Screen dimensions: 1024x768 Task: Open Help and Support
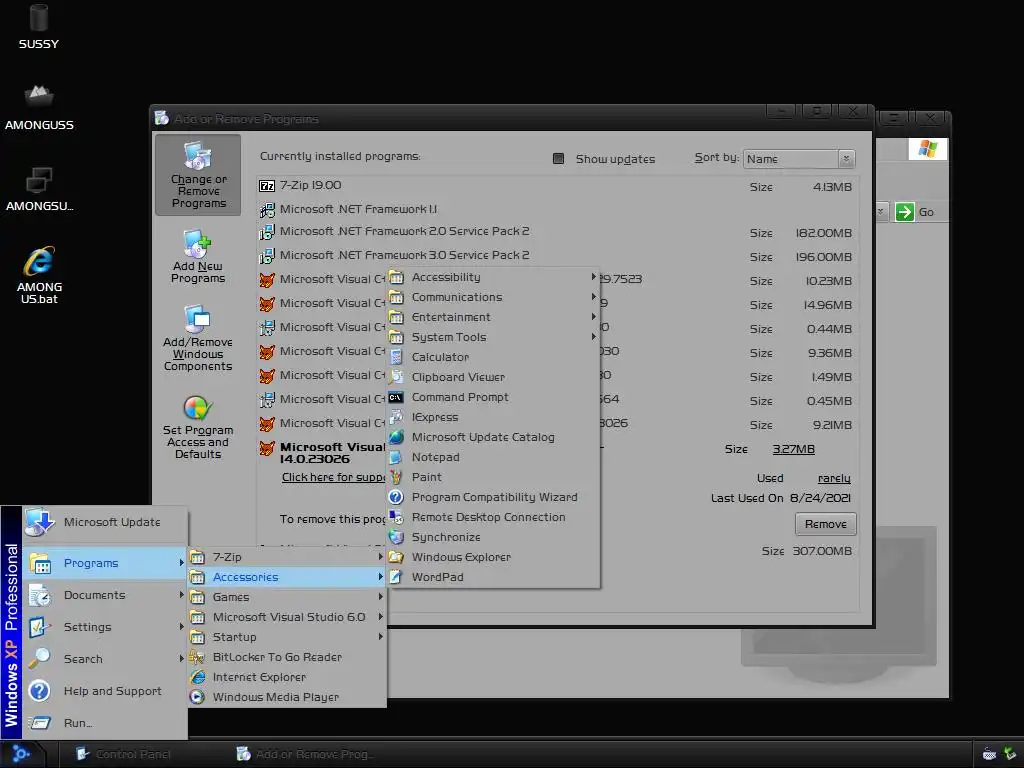pos(104,691)
